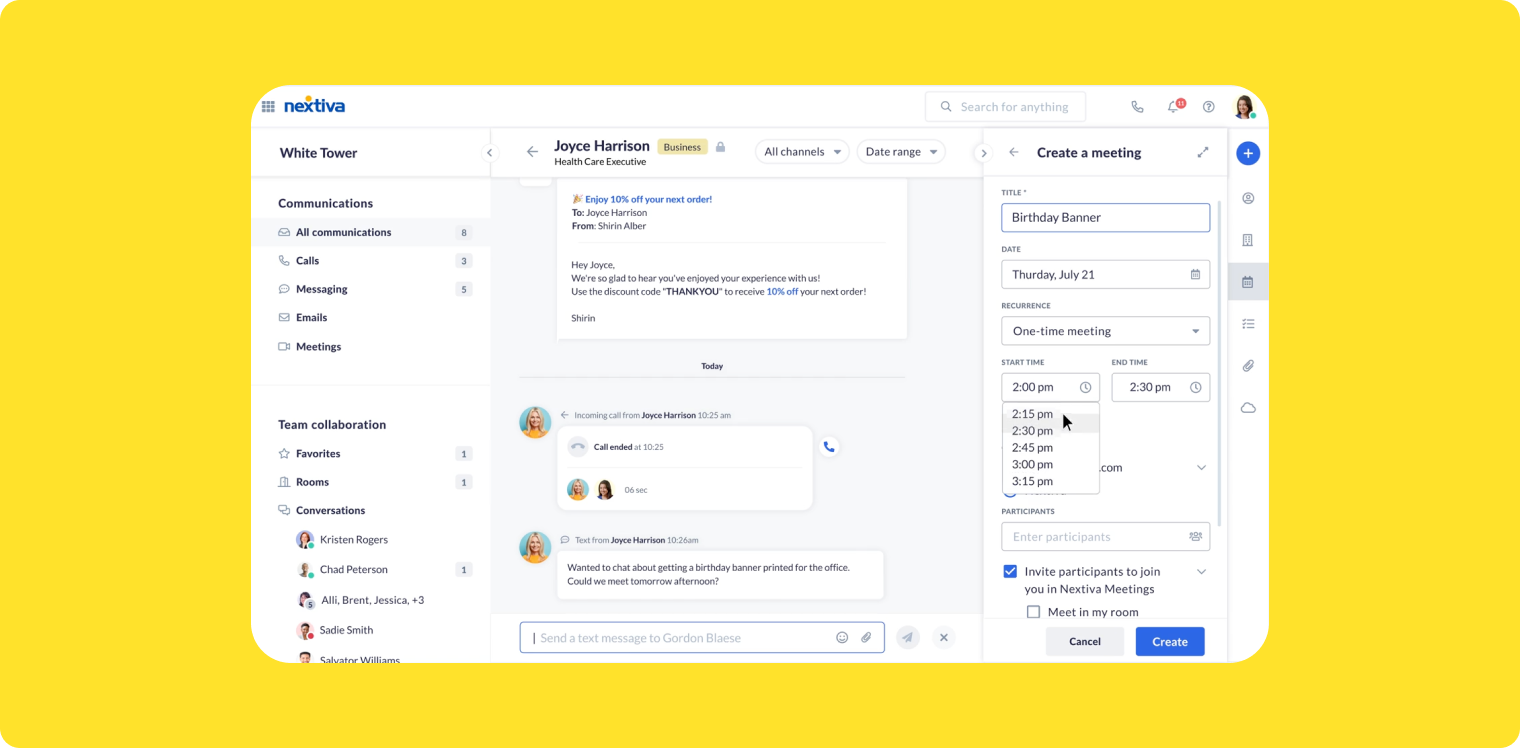Open notifications showing 11 alerts
The height and width of the screenshot is (748, 1520).
(1172, 106)
